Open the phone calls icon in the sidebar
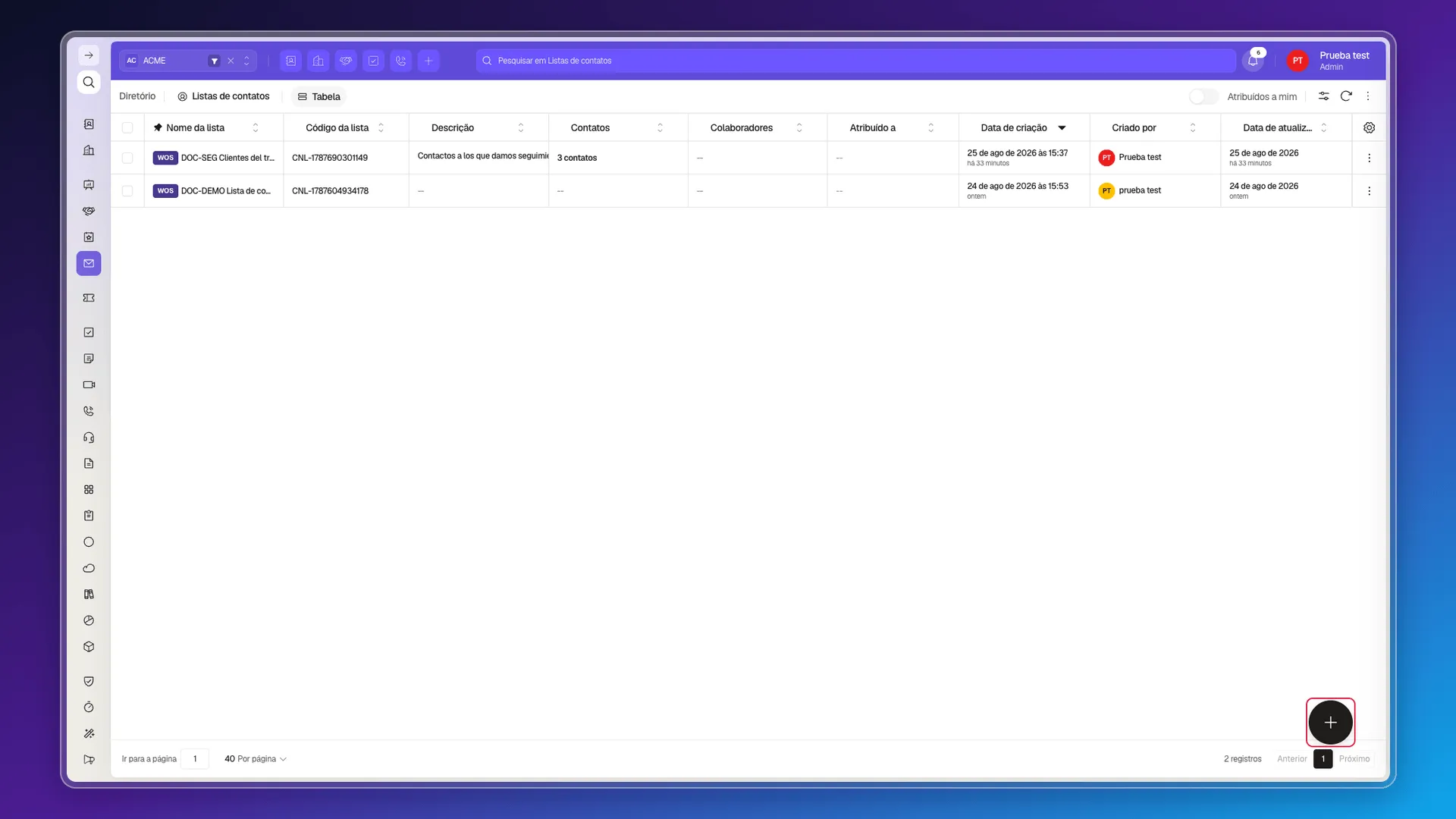 coord(89,411)
